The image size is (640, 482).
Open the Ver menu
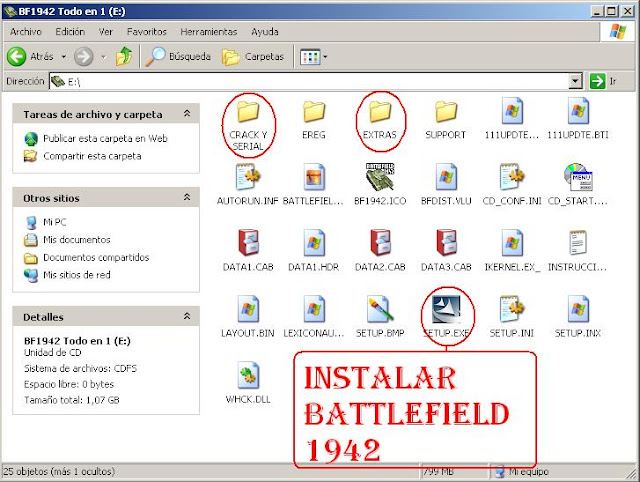pos(105,31)
